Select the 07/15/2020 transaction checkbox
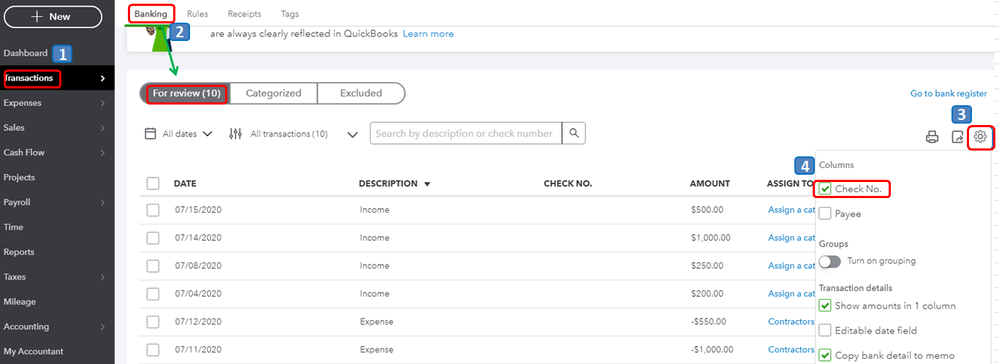This screenshot has width=999, height=364. [153, 210]
